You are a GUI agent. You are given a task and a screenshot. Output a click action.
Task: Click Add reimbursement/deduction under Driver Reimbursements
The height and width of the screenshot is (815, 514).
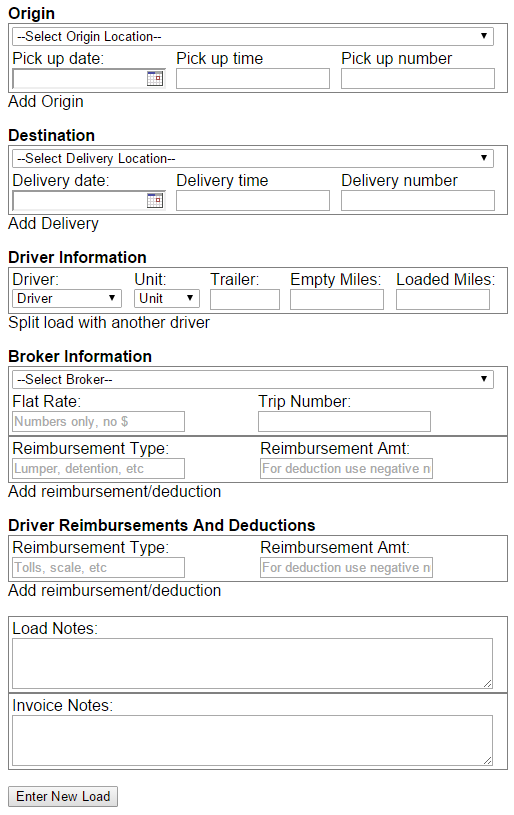pos(115,590)
